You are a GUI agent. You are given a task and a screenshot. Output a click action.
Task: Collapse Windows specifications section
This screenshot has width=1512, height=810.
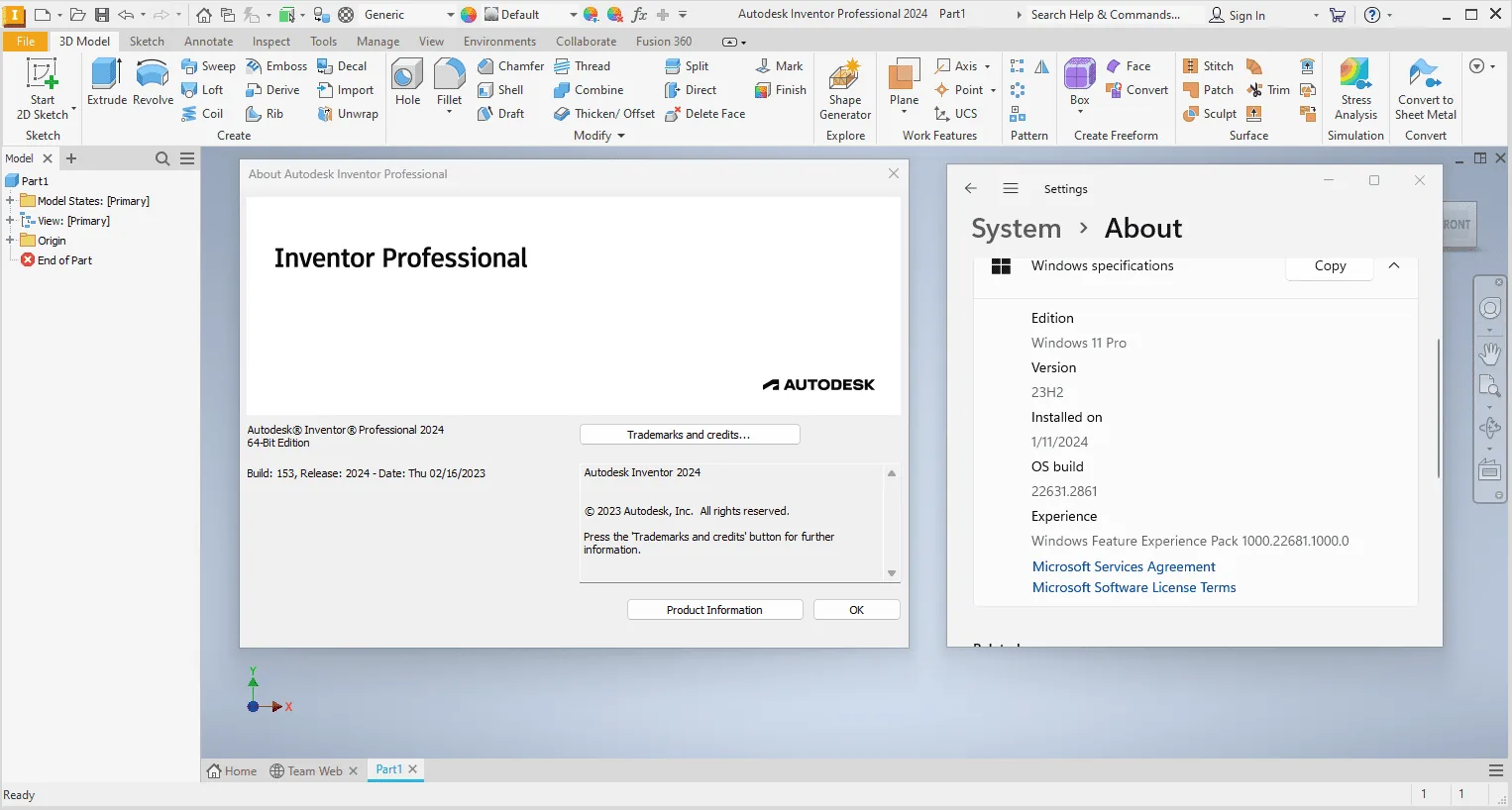coord(1394,265)
